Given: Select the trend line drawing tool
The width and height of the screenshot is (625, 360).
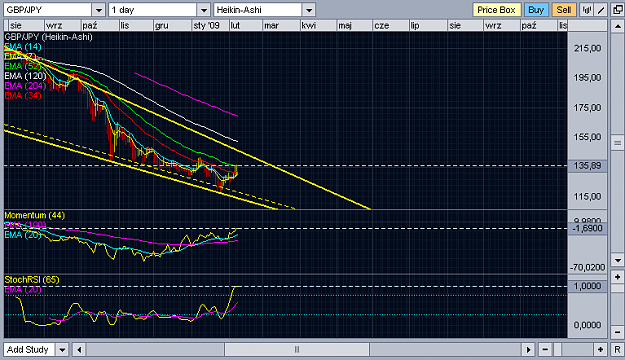Looking at the screenshot, I should click(601, 10).
